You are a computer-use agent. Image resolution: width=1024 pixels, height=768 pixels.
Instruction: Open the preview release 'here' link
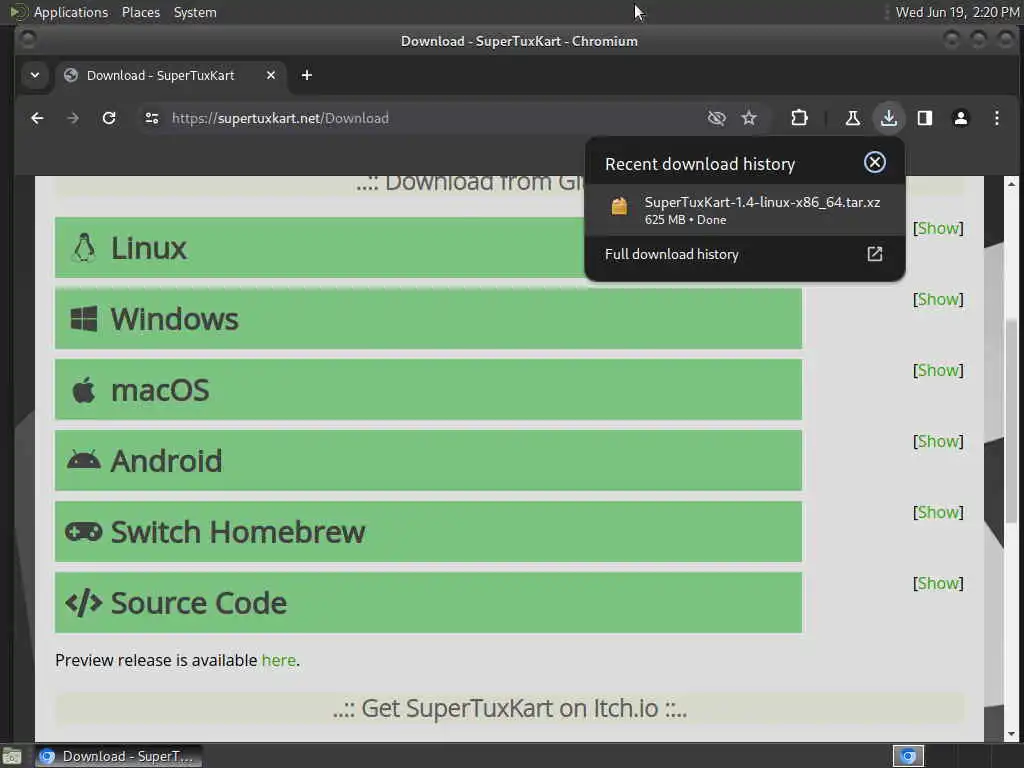[279, 660]
